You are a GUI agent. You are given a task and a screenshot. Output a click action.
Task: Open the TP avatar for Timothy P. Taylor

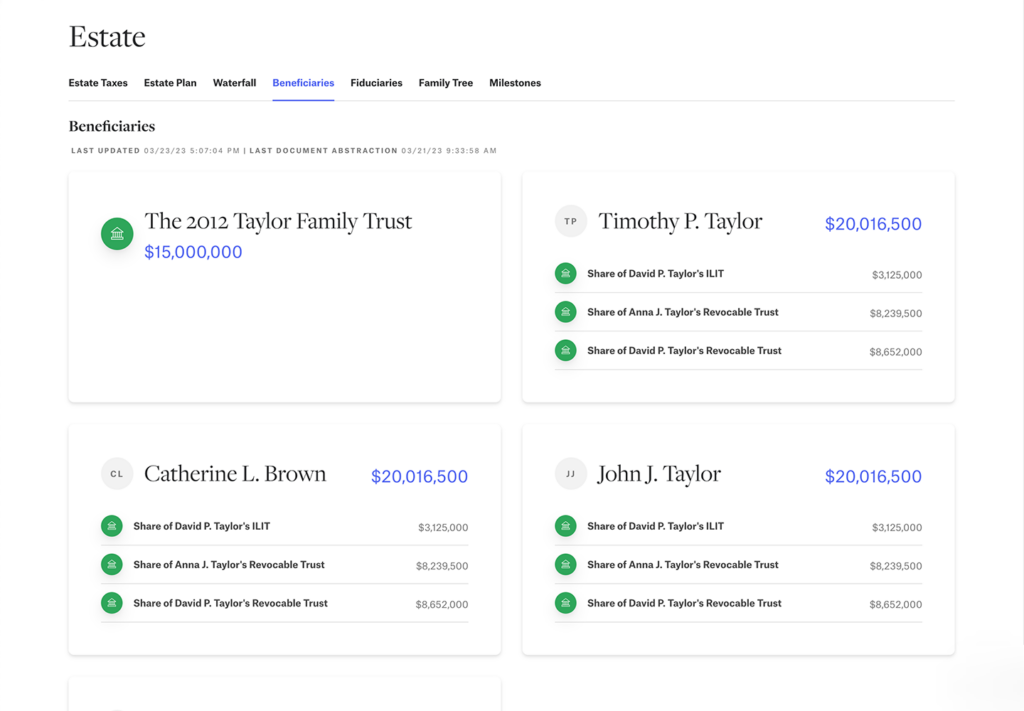tap(571, 221)
